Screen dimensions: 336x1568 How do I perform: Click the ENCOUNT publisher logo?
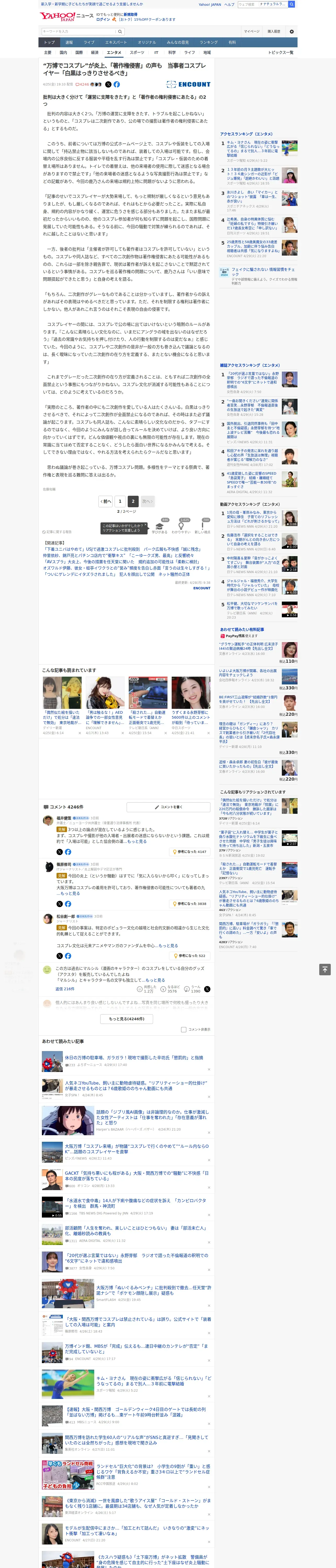point(188,85)
